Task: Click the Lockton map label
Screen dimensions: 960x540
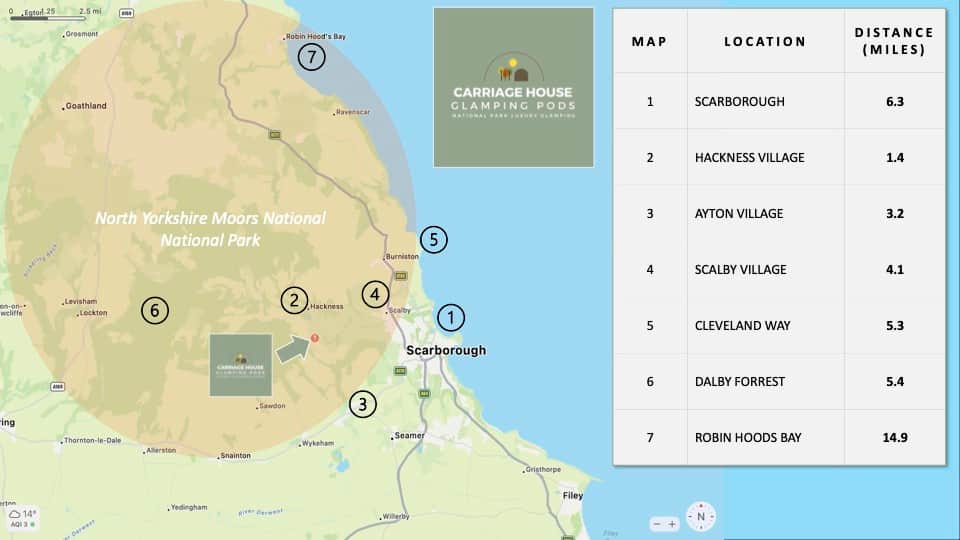Action: coord(93,312)
